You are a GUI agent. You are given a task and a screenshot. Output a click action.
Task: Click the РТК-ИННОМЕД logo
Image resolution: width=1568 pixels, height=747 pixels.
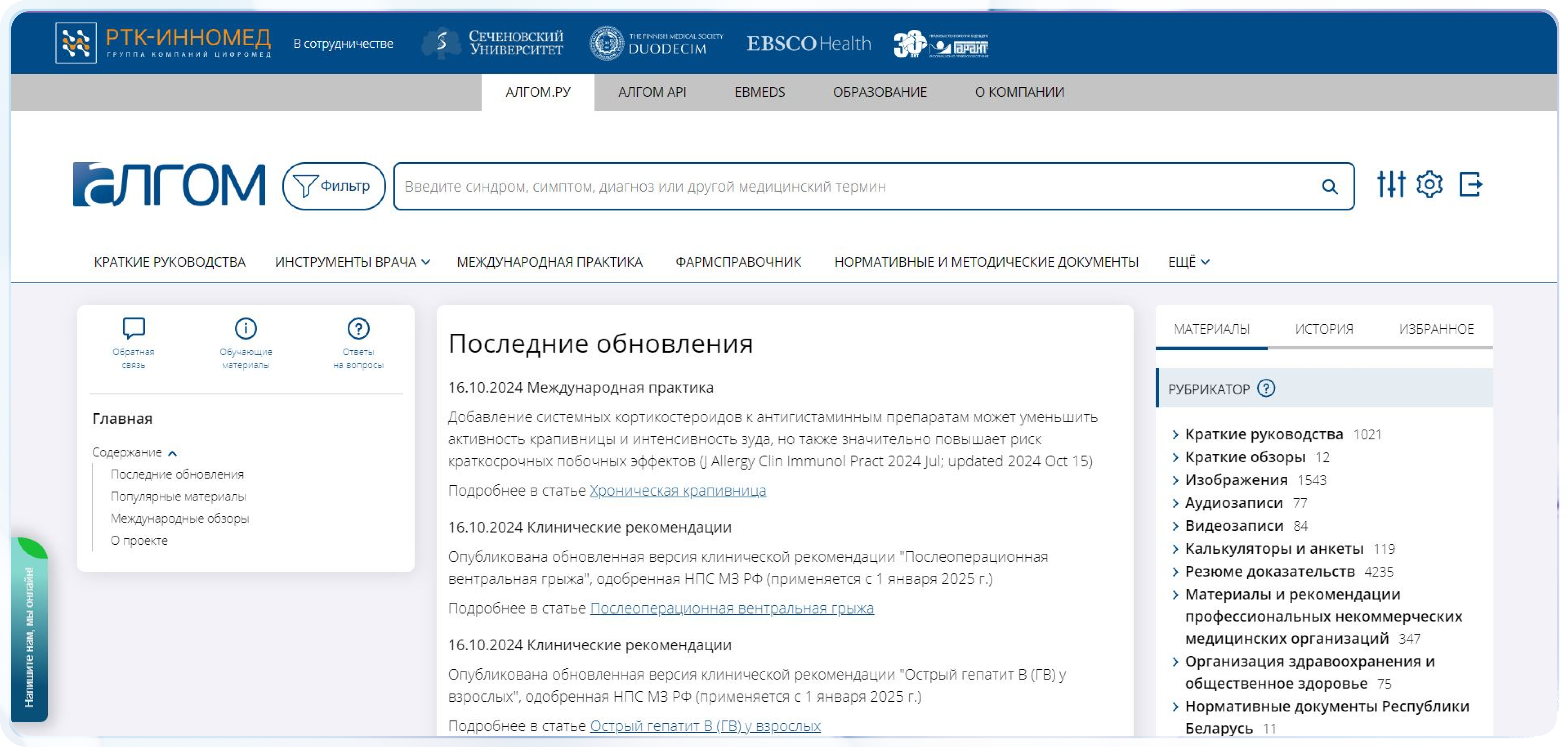point(163,43)
